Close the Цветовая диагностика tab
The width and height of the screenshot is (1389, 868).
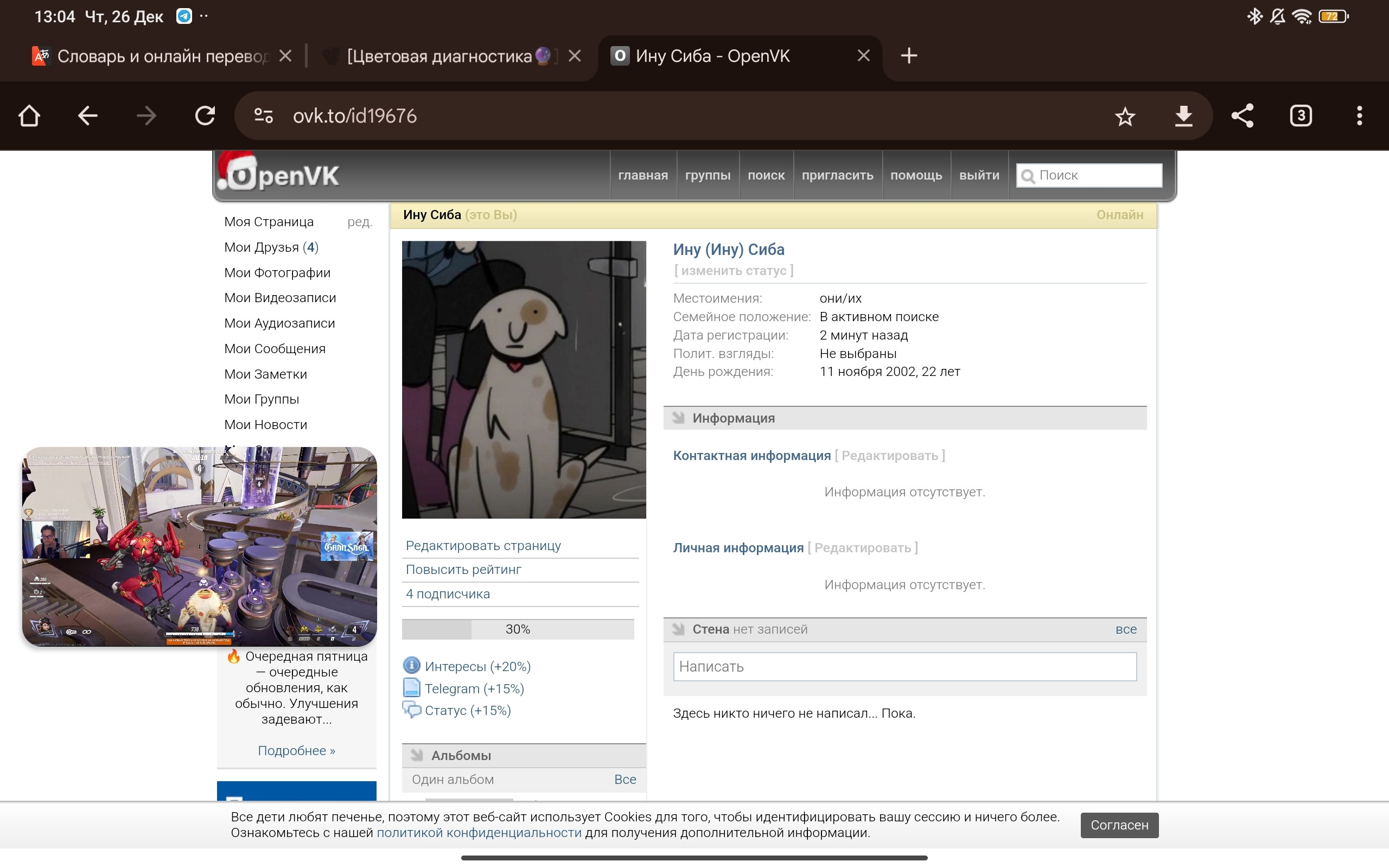point(575,56)
